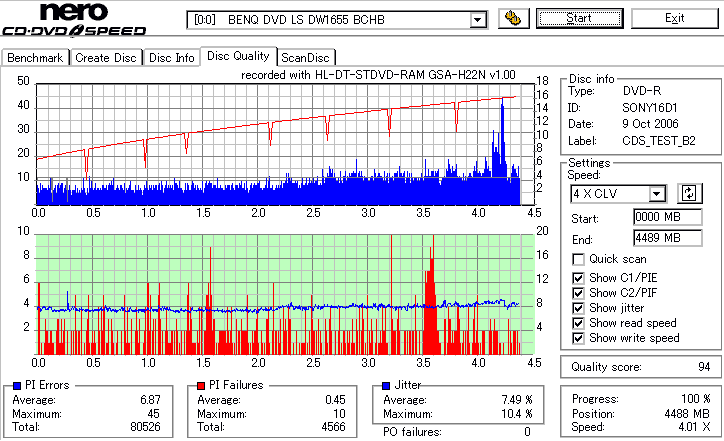Uncheck Show C2/PIF option

[578, 293]
